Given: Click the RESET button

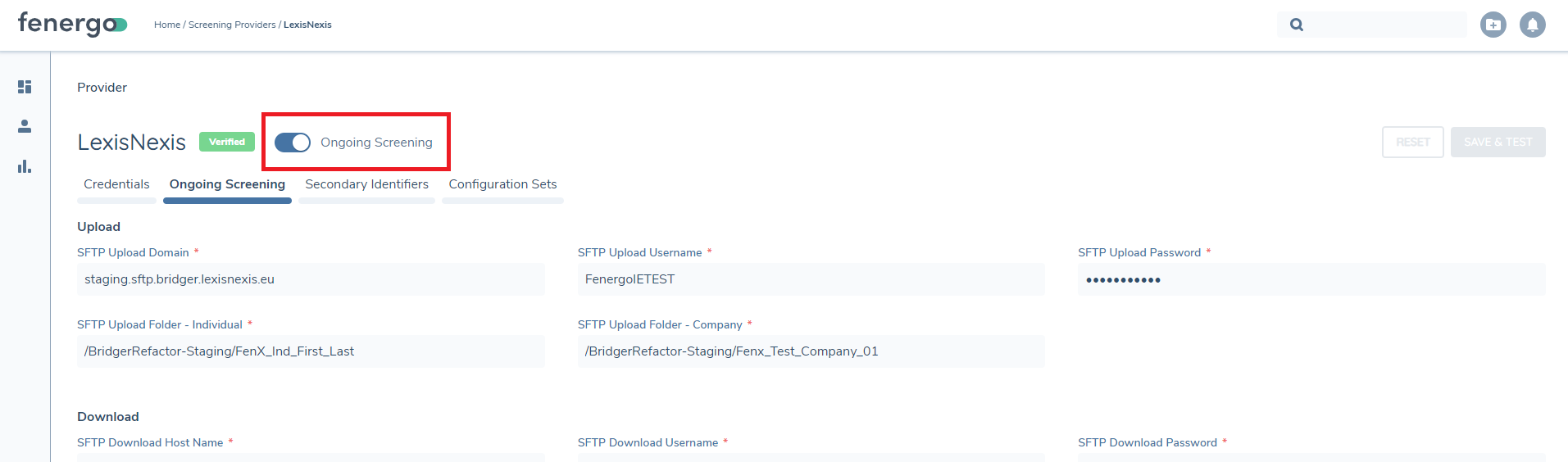Looking at the screenshot, I should [x=1412, y=143].
